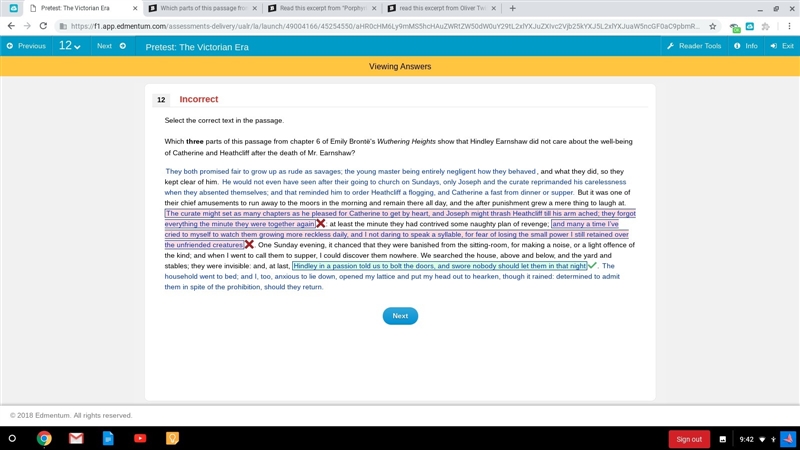Click the Reader Tools wrench icon
Image resolution: width=800 pixels, height=450 pixels.
670,46
